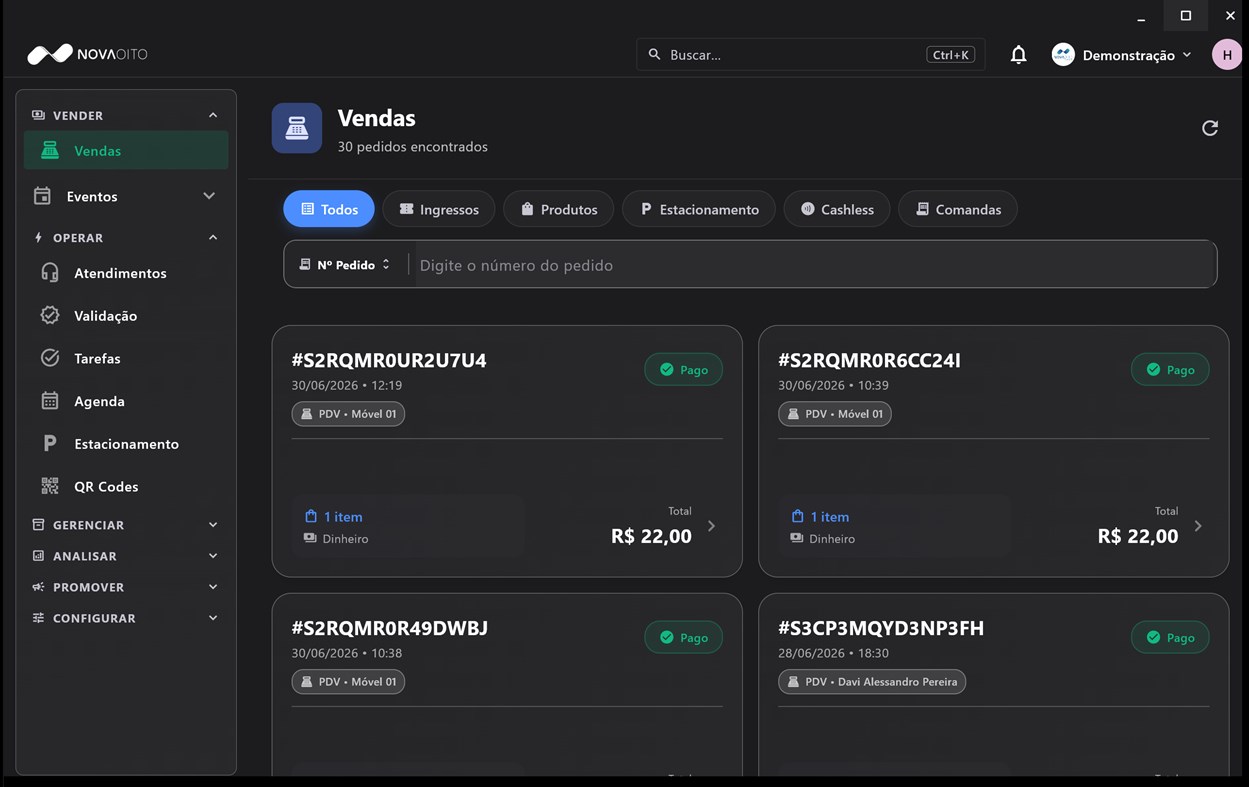
Task: Switch to the Ingressos tab
Action: click(439, 209)
